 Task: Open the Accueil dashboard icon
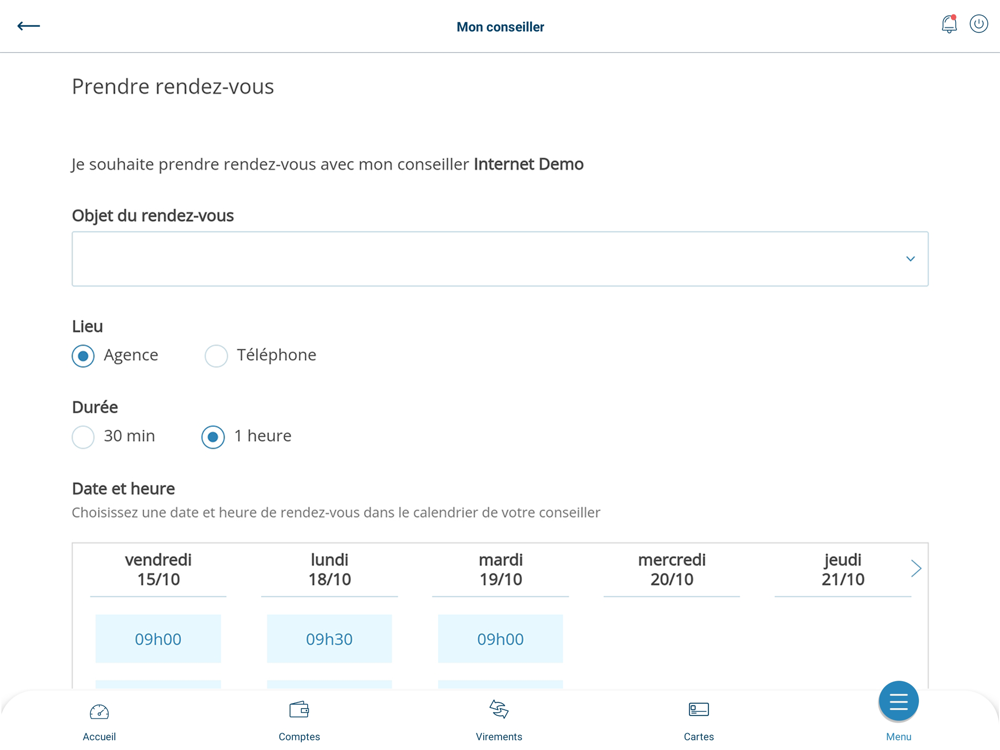click(x=99, y=712)
